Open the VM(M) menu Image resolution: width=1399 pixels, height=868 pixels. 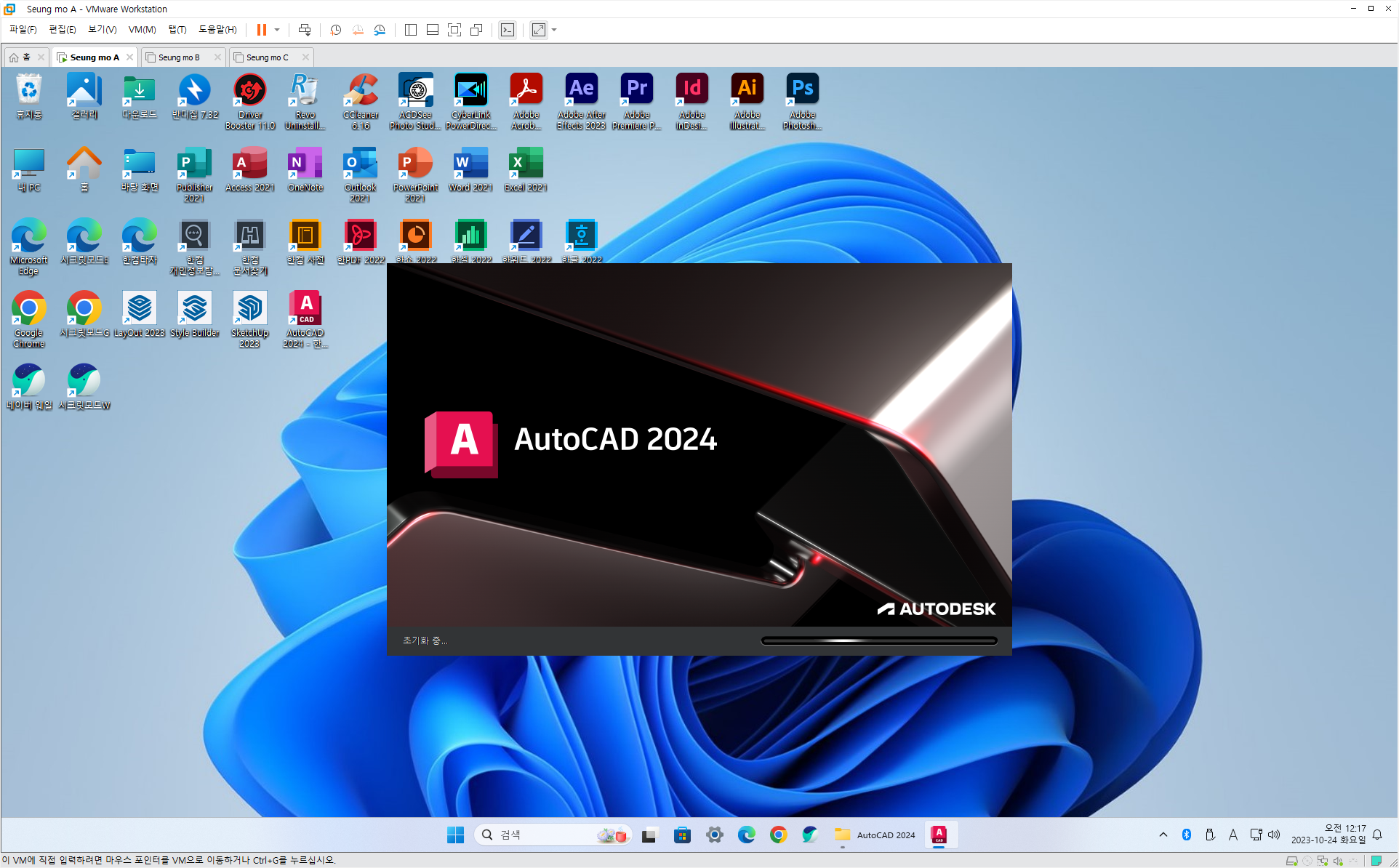[142, 30]
